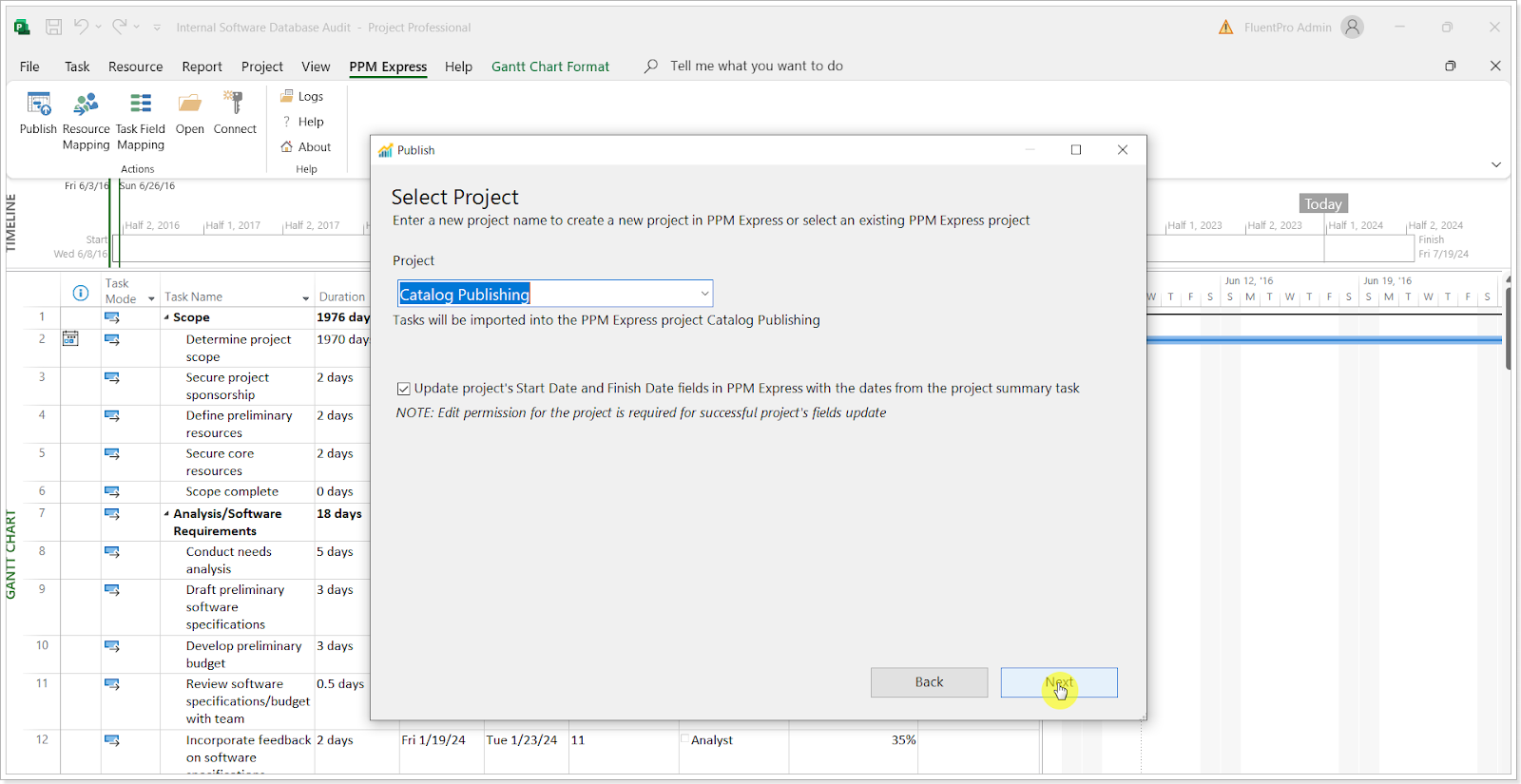
Task: Click the Save icon in title bar
Action: [54, 28]
